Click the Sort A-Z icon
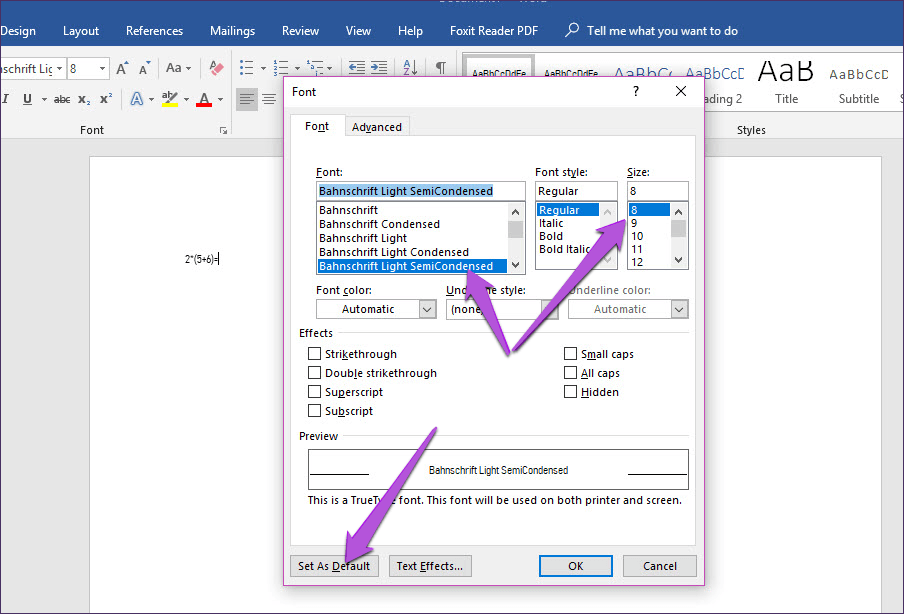Viewport: 904px width, 614px height. (x=410, y=68)
